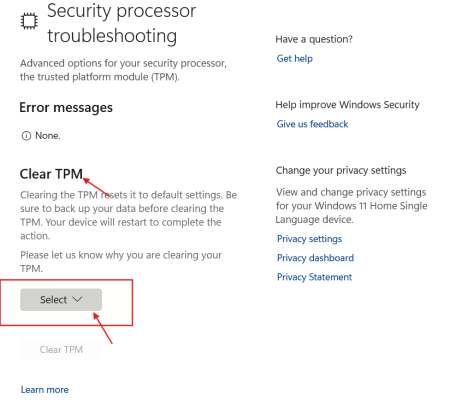This screenshot has width=450, height=400.
Task: Click the Error messages heading
Action: pyautogui.click(x=66, y=108)
